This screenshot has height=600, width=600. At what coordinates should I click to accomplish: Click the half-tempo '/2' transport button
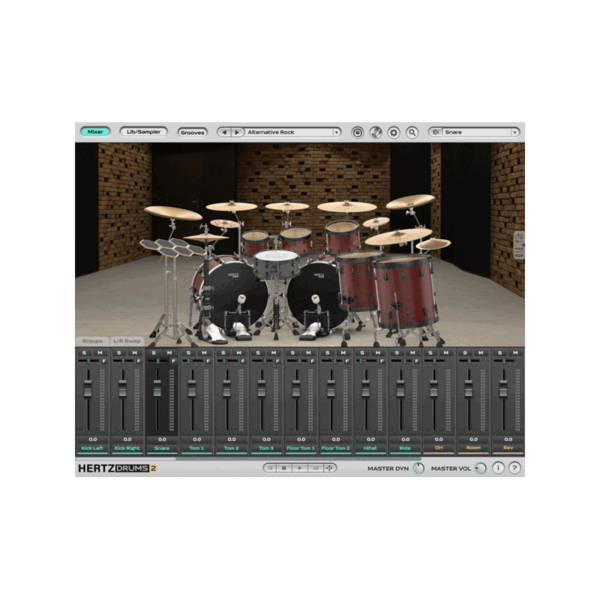[x=270, y=468]
